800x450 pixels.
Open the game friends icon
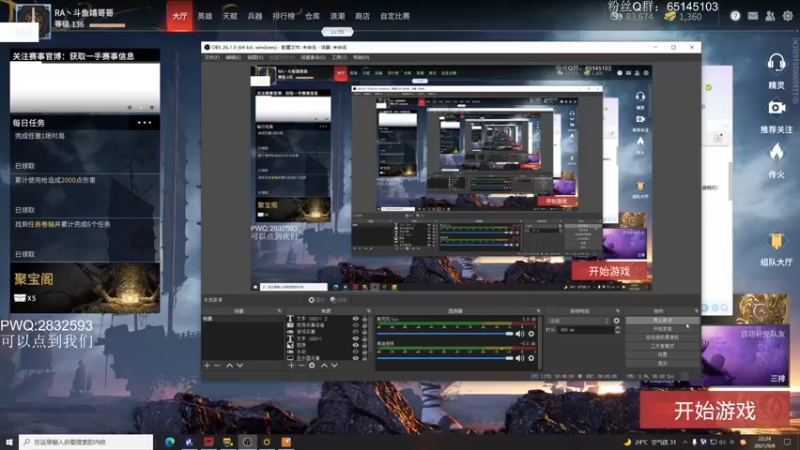770,16
